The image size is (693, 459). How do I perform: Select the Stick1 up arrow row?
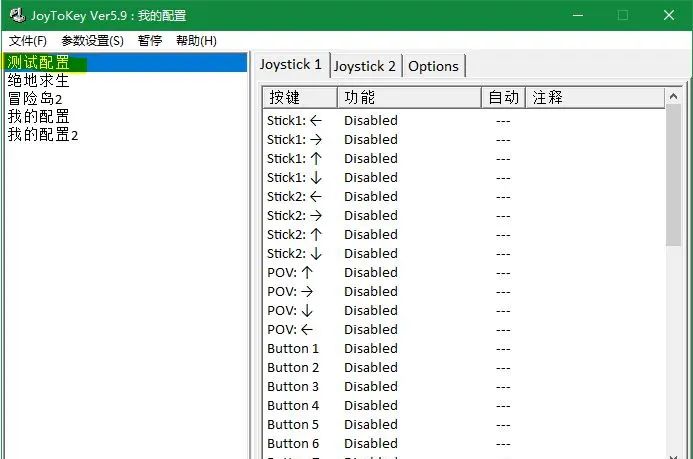[464, 159]
